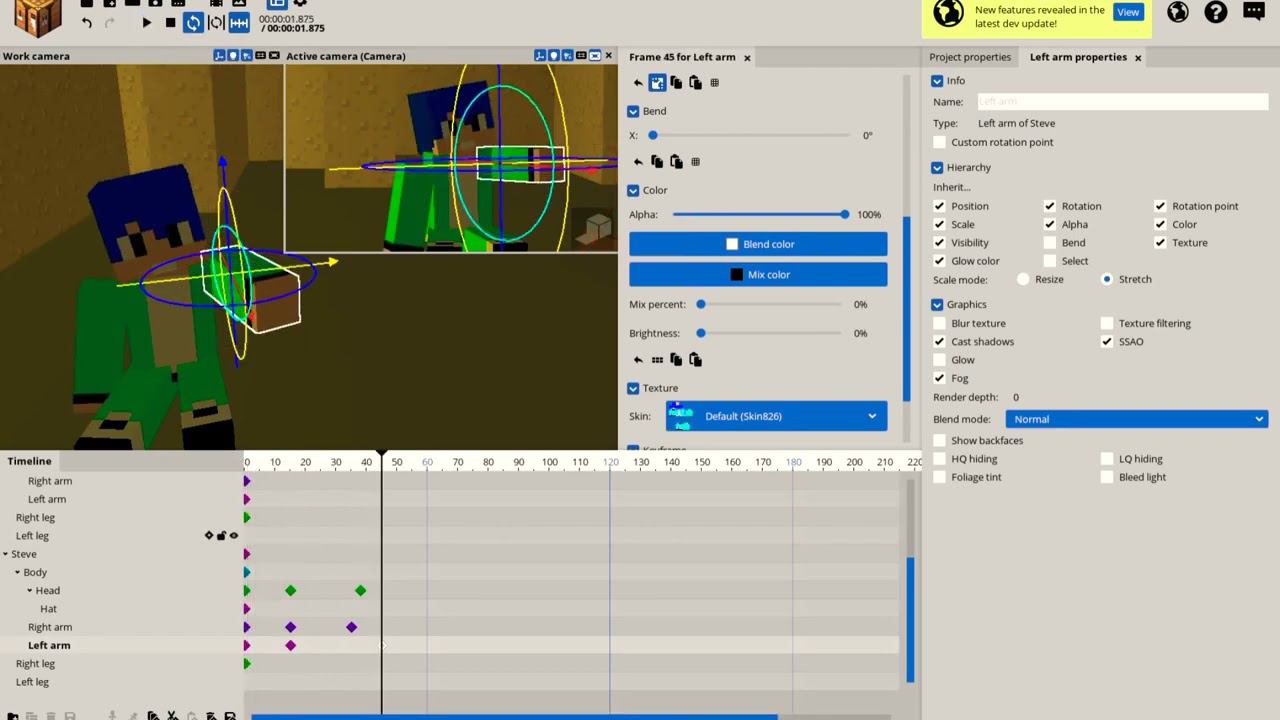Click the loop region icon beside loop
This screenshot has height=720, width=1280.
pos(216,22)
